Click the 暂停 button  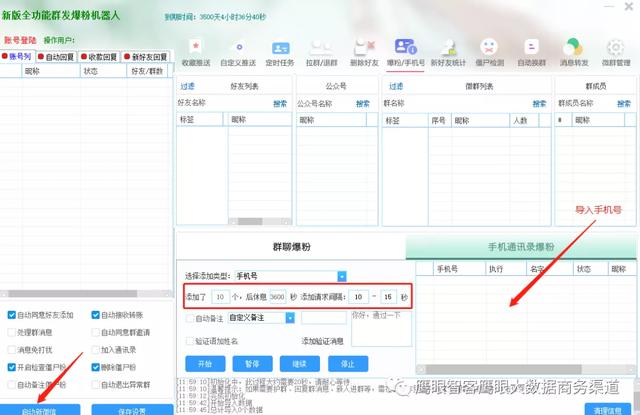253,364
